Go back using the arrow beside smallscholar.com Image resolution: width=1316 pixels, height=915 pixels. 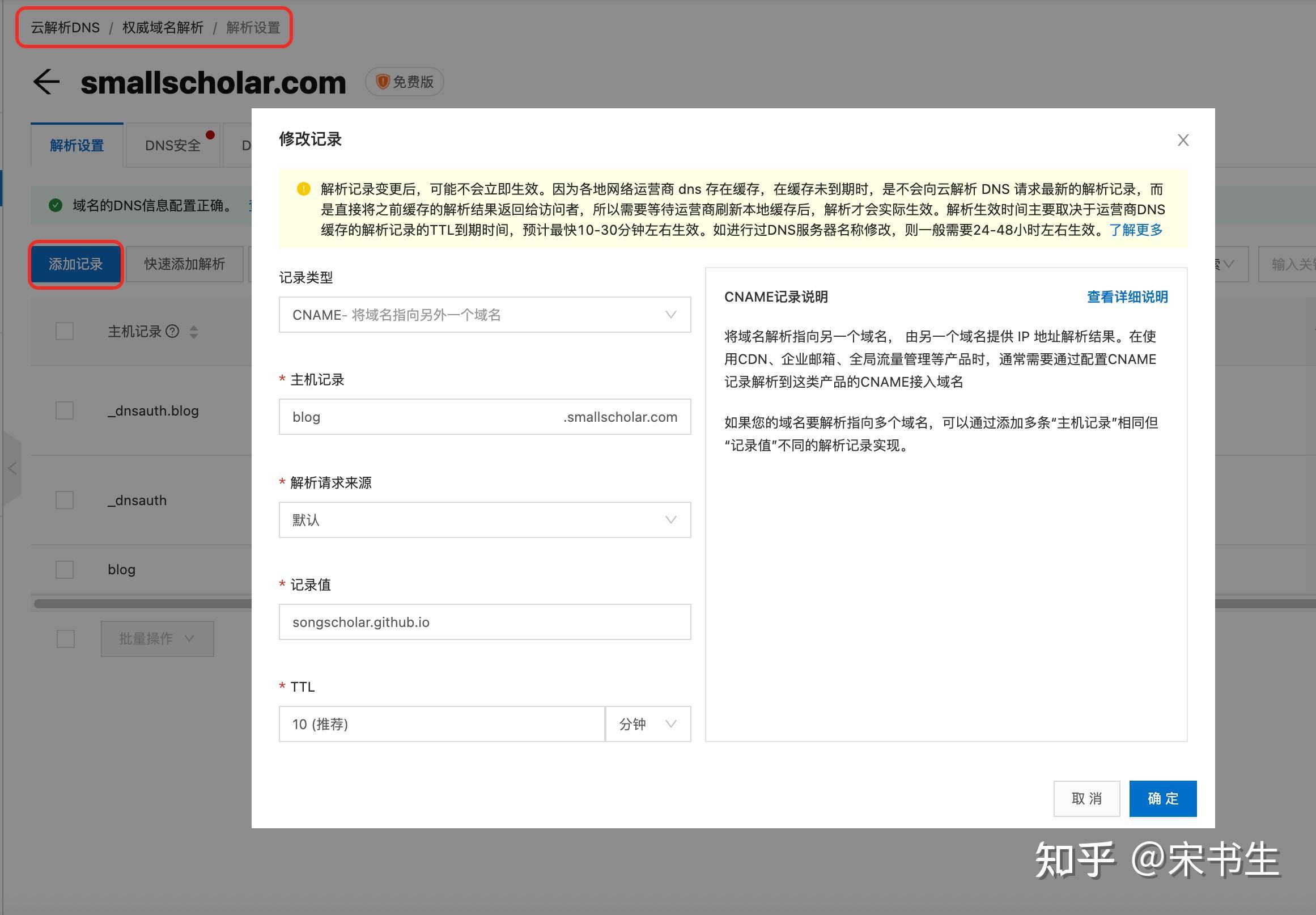coord(46,82)
